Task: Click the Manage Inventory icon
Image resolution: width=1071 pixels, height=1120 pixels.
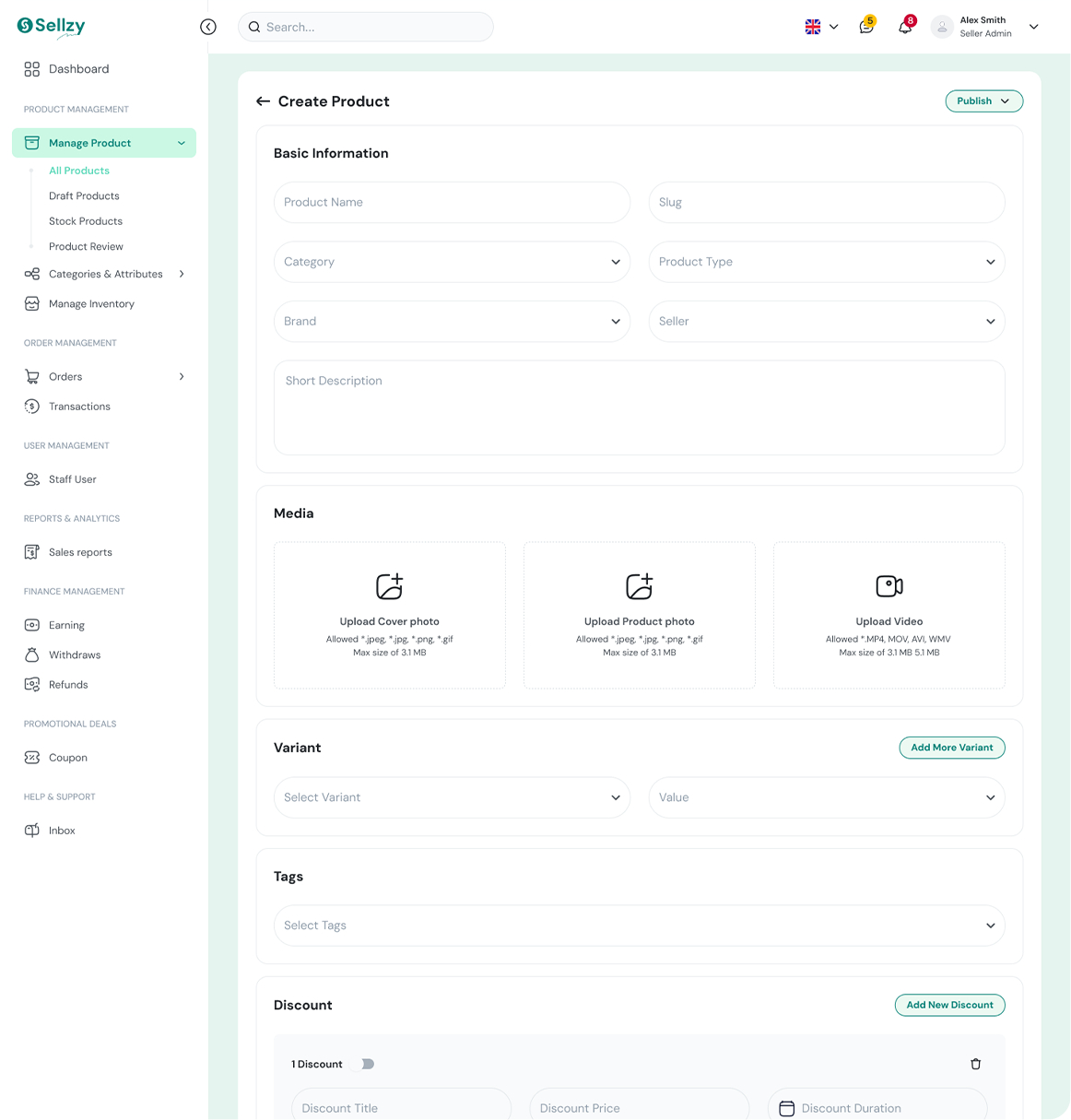Action: click(x=32, y=303)
